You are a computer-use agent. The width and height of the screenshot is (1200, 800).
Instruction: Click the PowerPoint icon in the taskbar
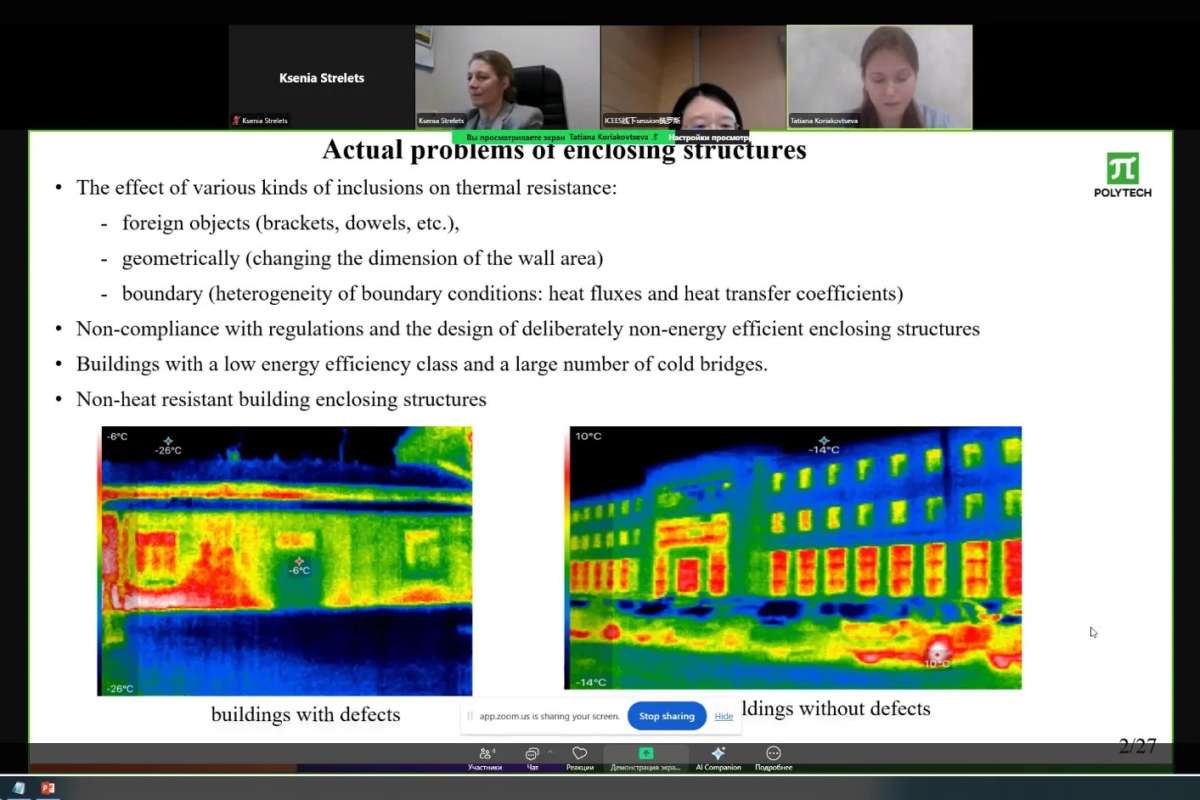[x=47, y=789]
